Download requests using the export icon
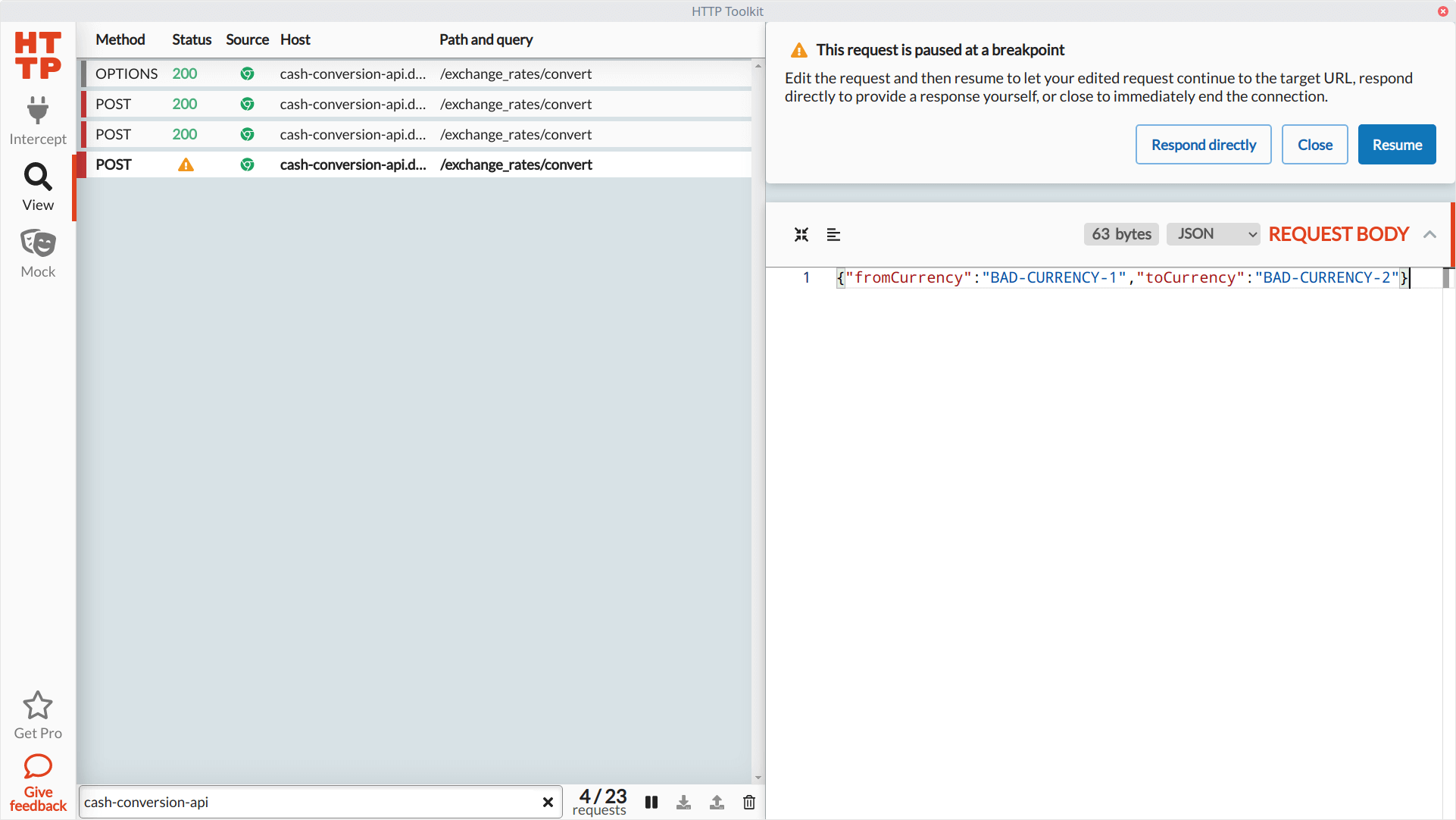This screenshot has width=1456, height=820. [x=684, y=802]
